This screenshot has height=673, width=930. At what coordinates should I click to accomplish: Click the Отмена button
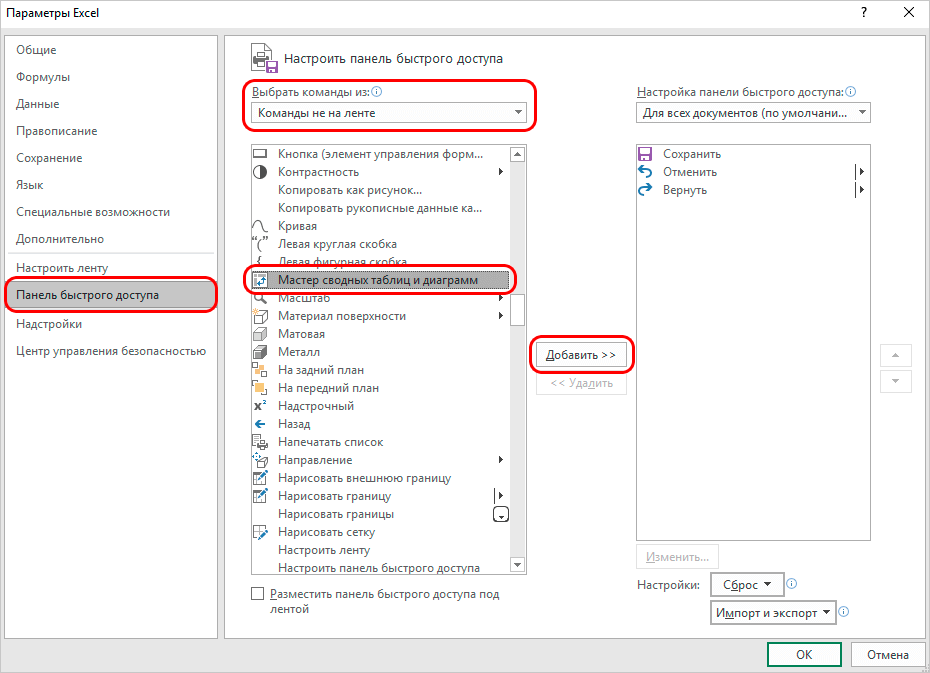887,655
